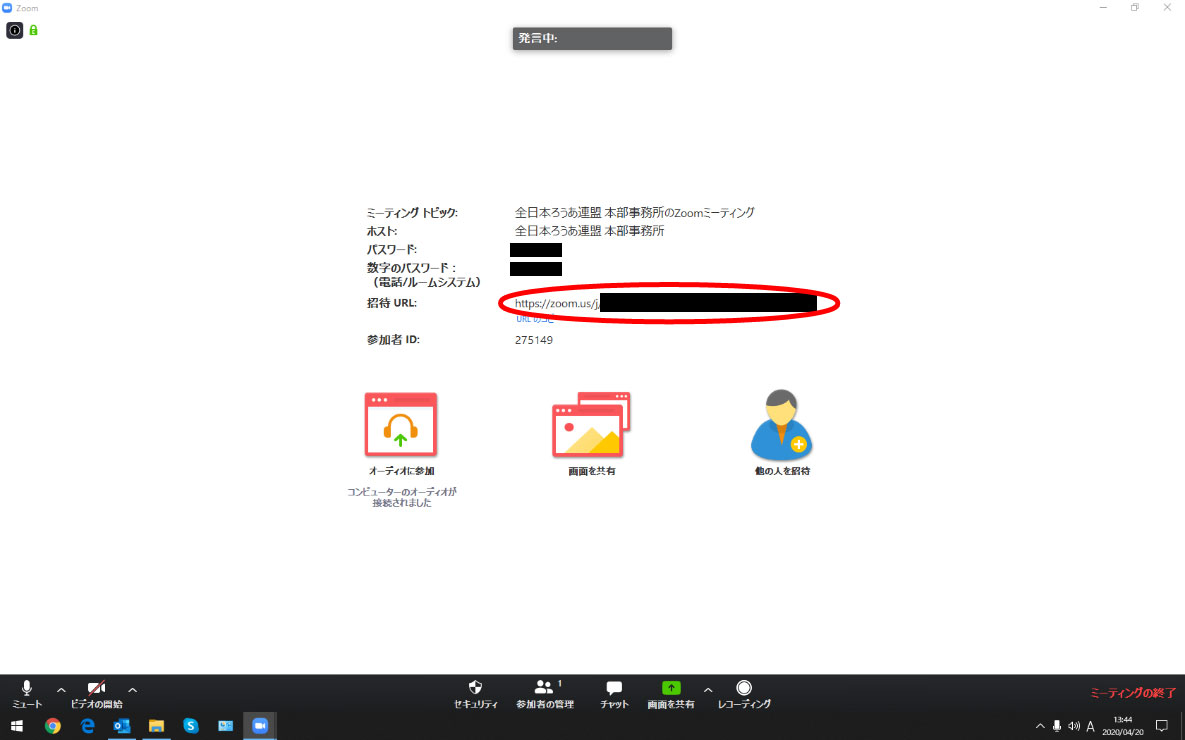This screenshot has height=740, width=1185.
Task: Open the chat panel
Action: point(614,694)
